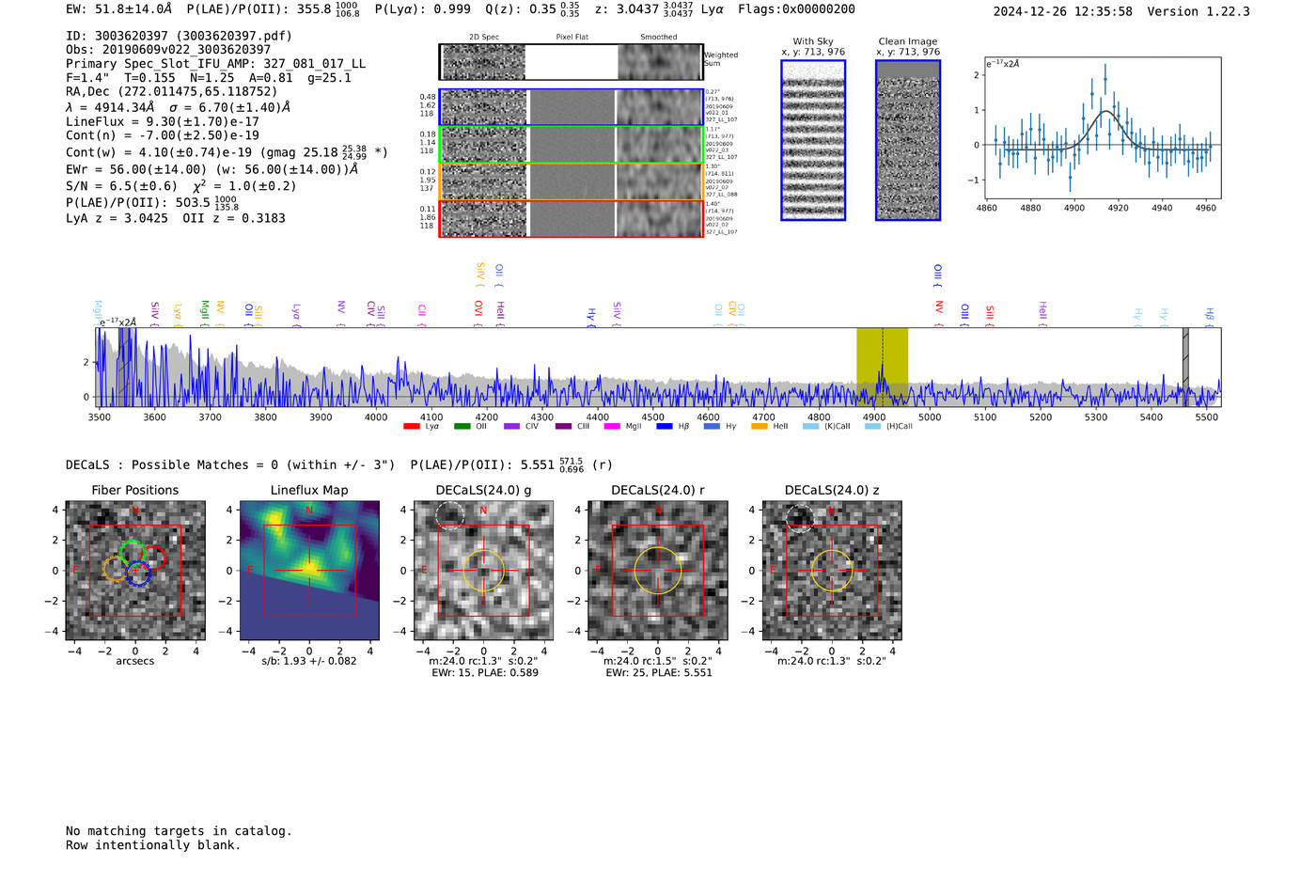1316x896 pixels.
Task: Click the Flags:0x00000200 text
Action: [796, 9]
